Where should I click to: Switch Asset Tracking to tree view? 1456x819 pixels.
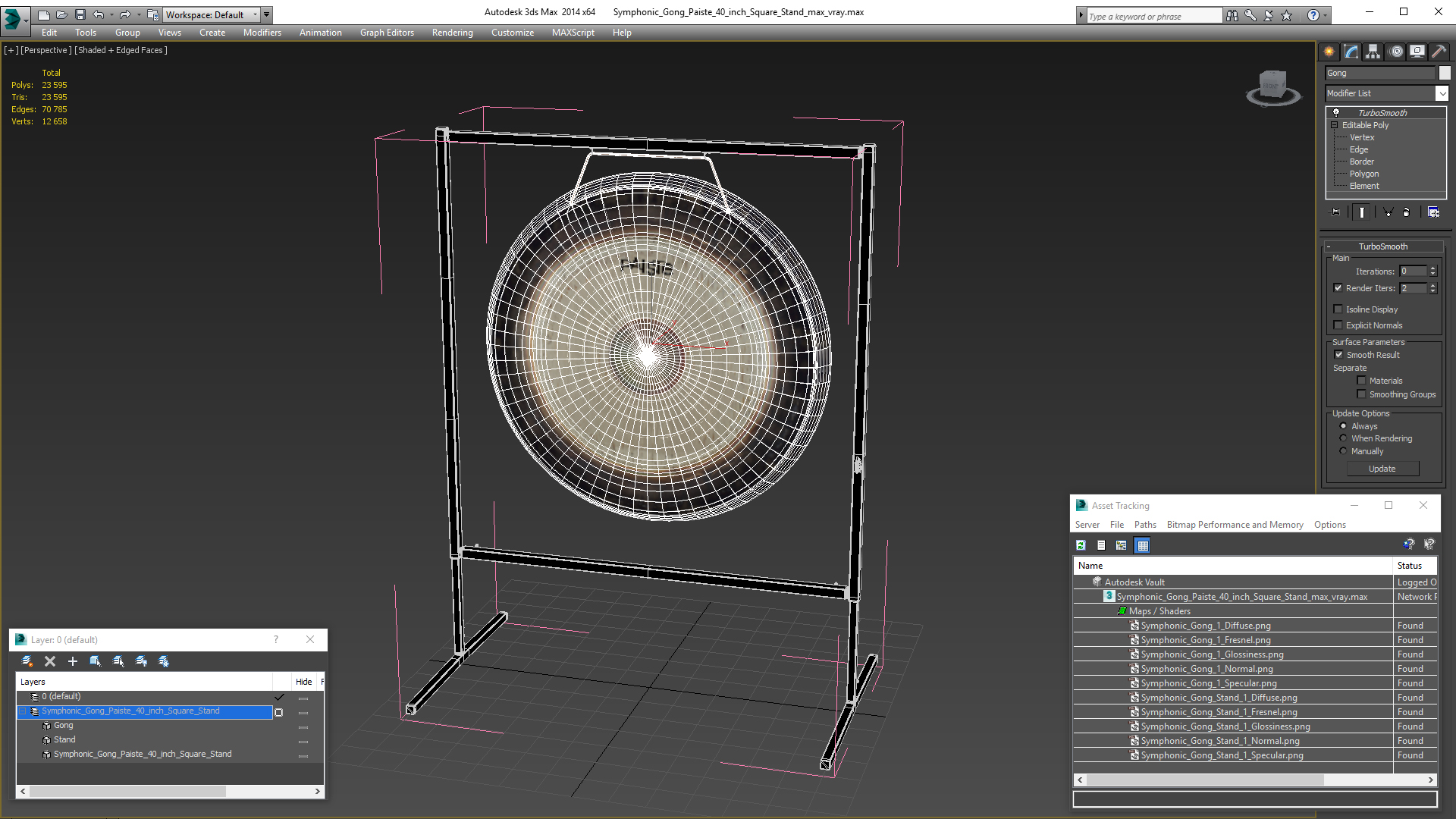pyautogui.click(x=1122, y=545)
